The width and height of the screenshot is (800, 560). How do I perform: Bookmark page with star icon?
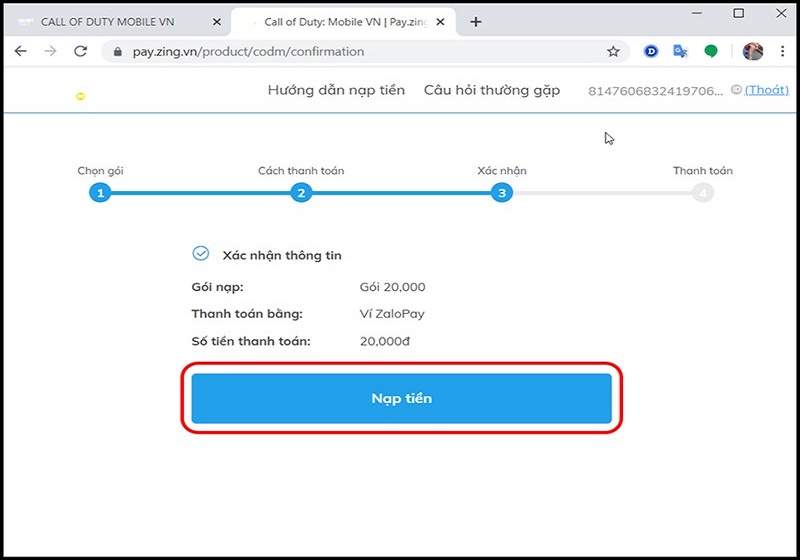pos(613,51)
